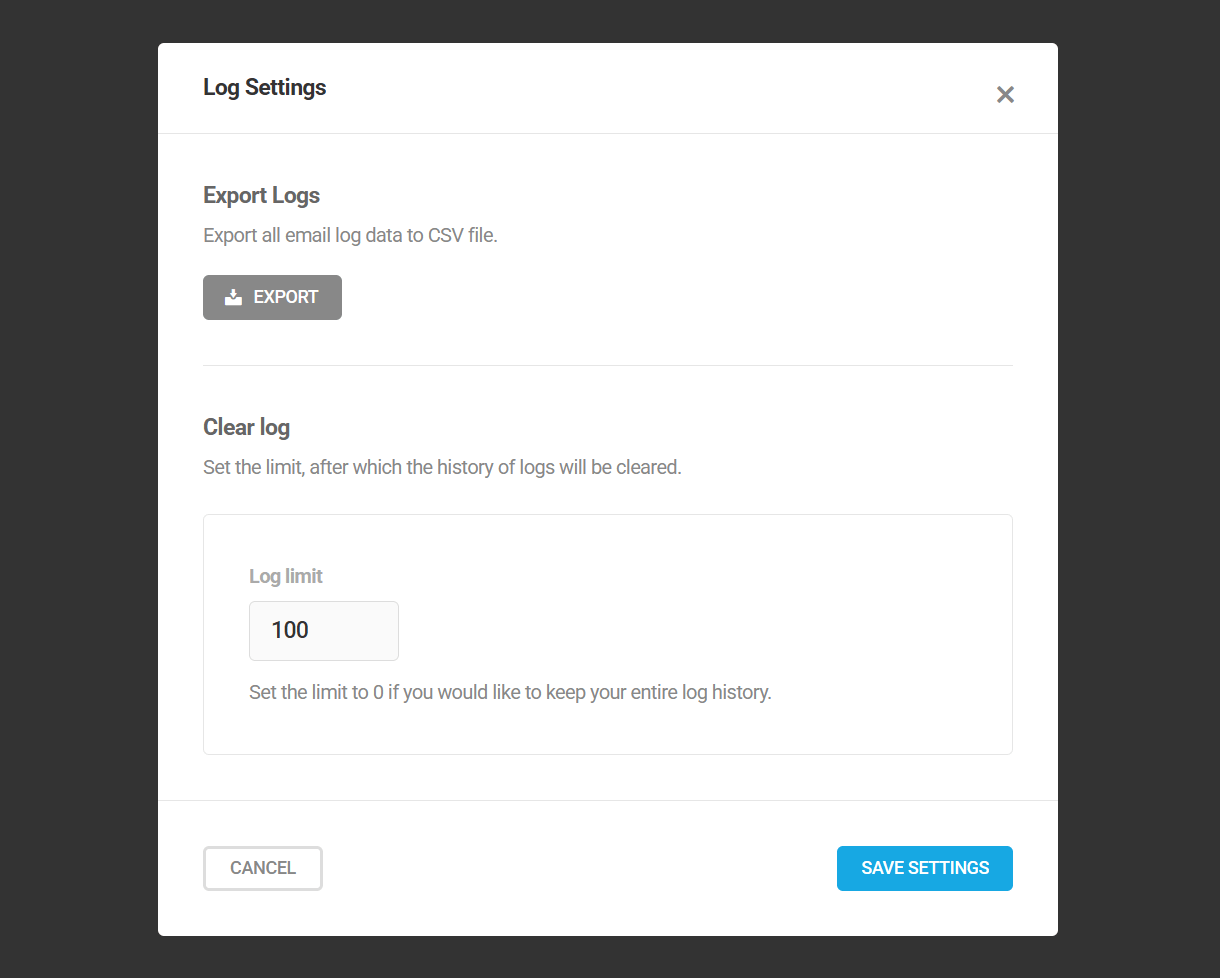Click inside the Log limit number field
1220x978 pixels.
(x=323, y=631)
